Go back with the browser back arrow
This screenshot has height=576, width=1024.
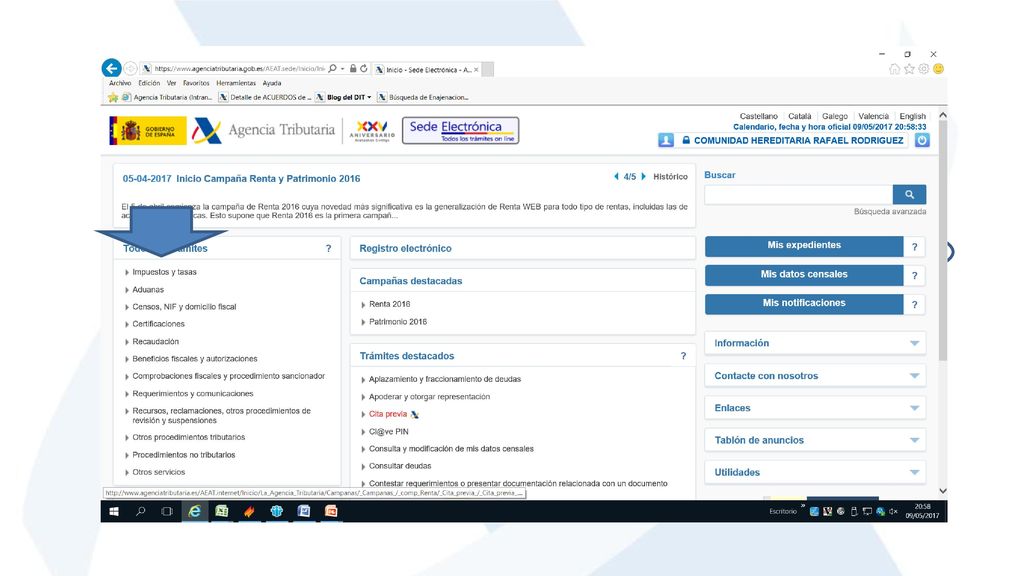coord(111,68)
